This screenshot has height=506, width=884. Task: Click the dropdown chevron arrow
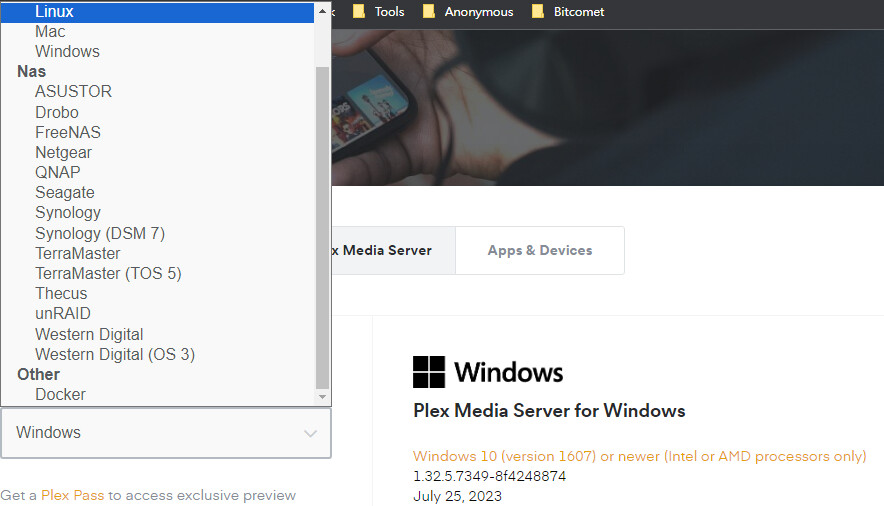point(311,433)
